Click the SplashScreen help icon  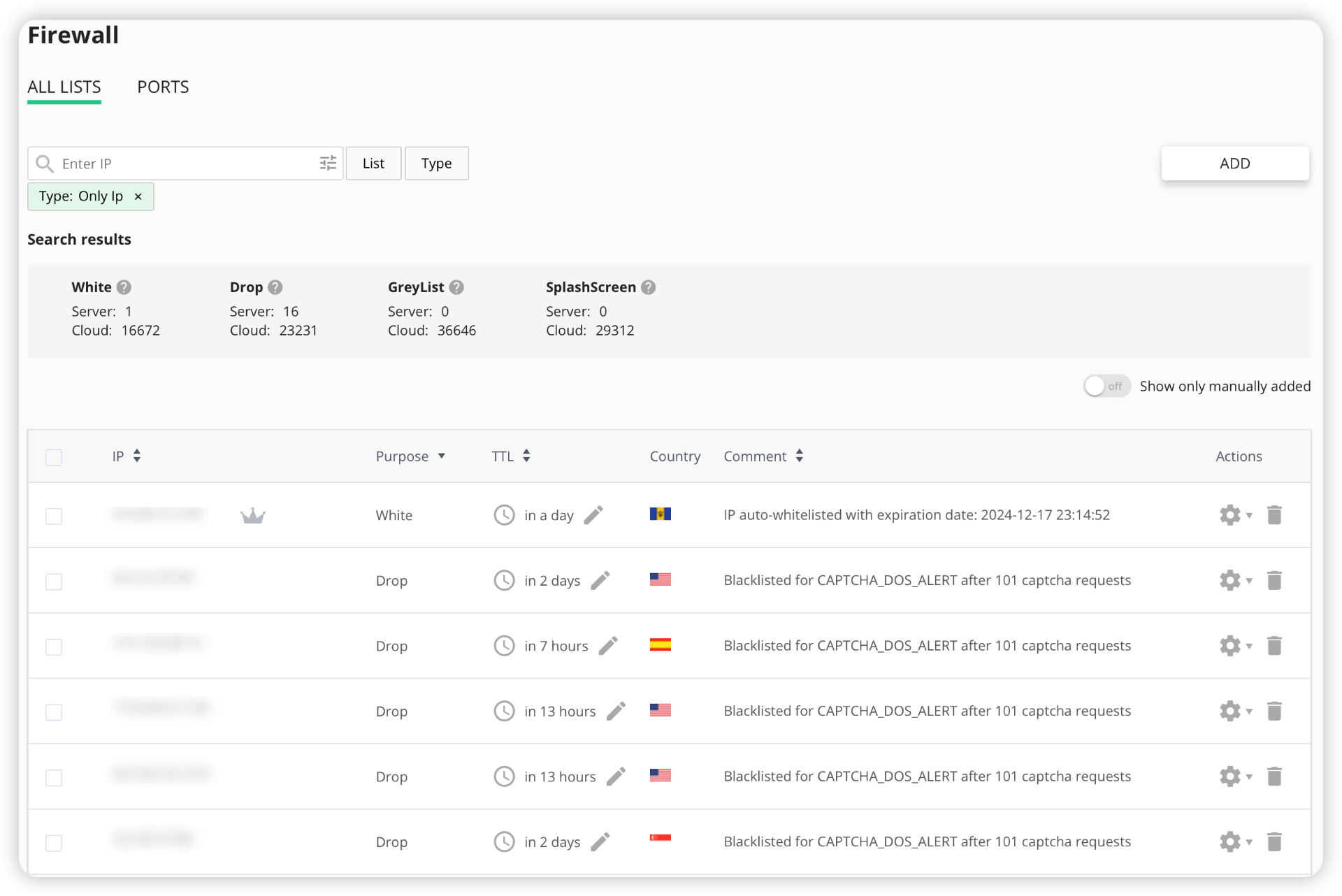tap(648, 287)
